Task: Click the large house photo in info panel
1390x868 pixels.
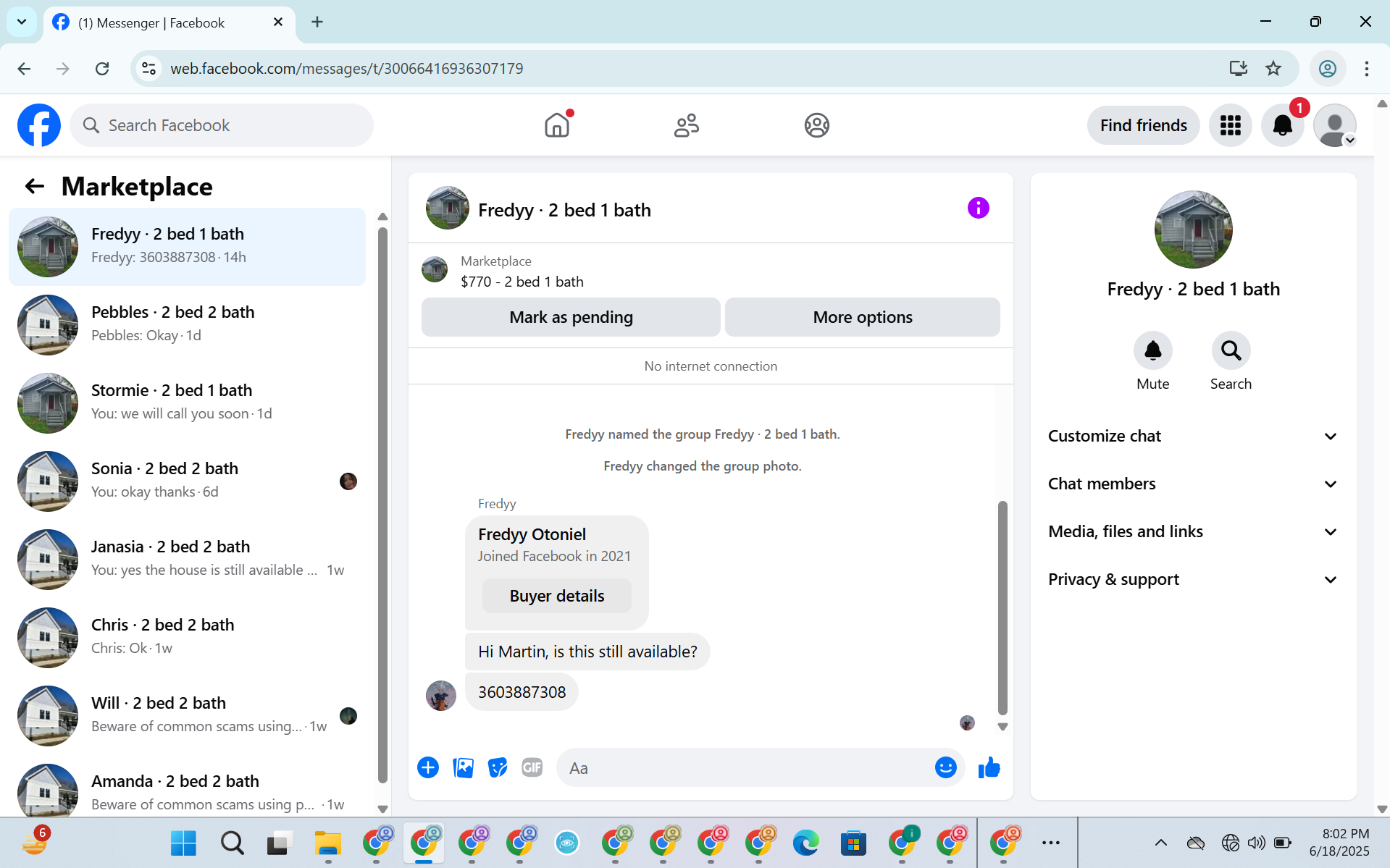Action: coord(1193,229)
